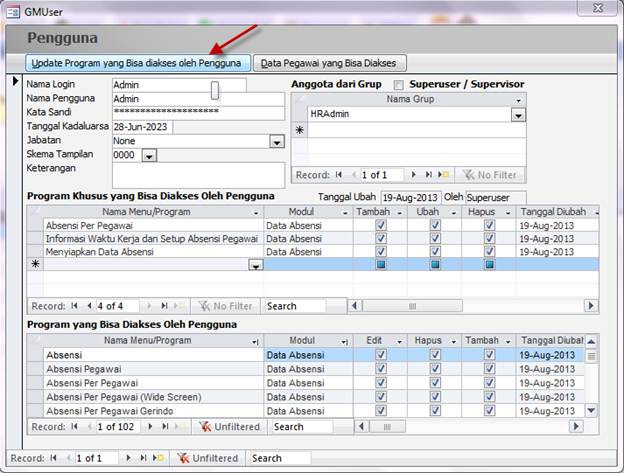Uncheck Edit for Absensi row

point(381,354)
